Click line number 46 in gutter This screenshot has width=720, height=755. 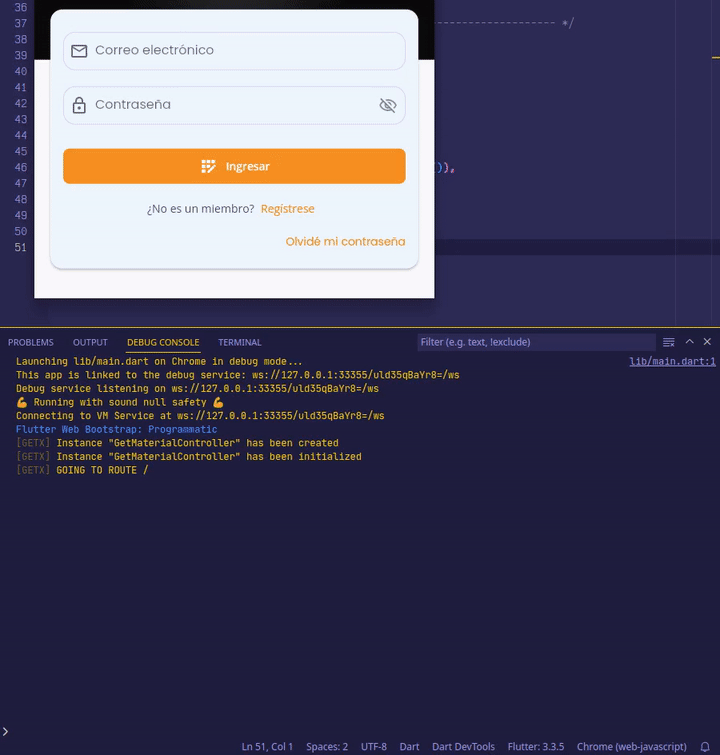(21, 168)
